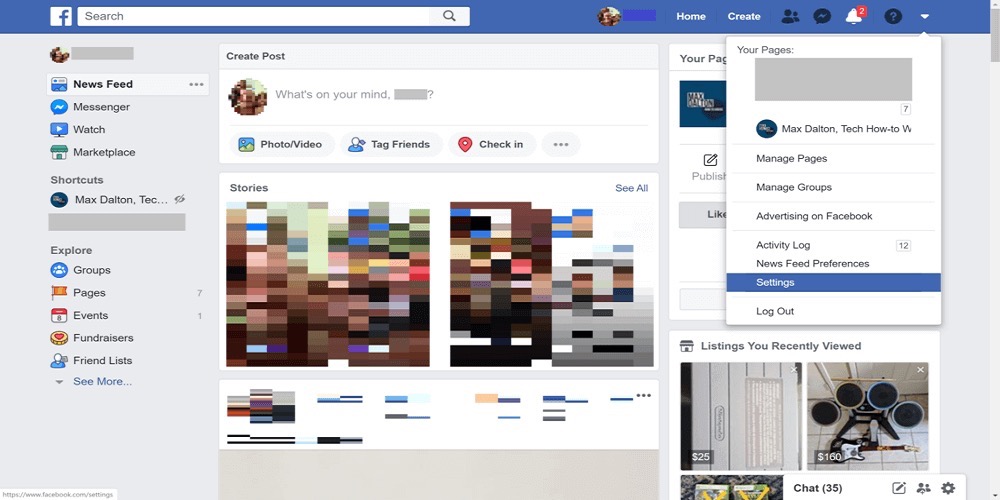Click Max Dalton page cover thumbnail
Screen dimensions: 1000x500
(x=703, y=103)
